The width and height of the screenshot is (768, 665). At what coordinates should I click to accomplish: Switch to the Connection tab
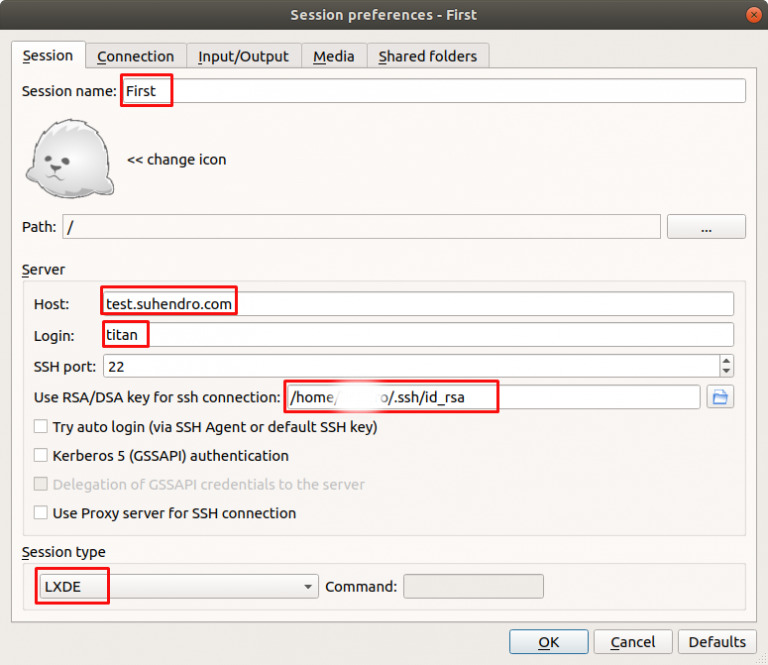coord(135,56)
